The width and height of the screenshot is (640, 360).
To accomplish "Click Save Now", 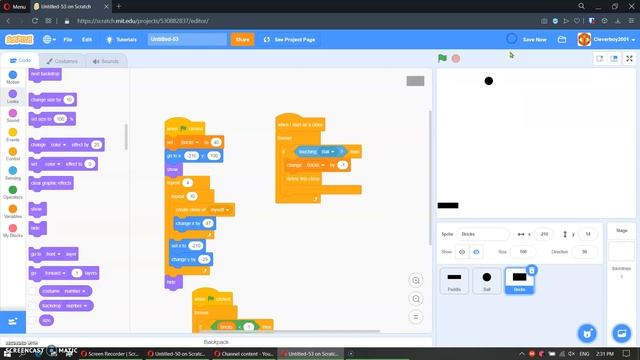I will coord(534,40).
